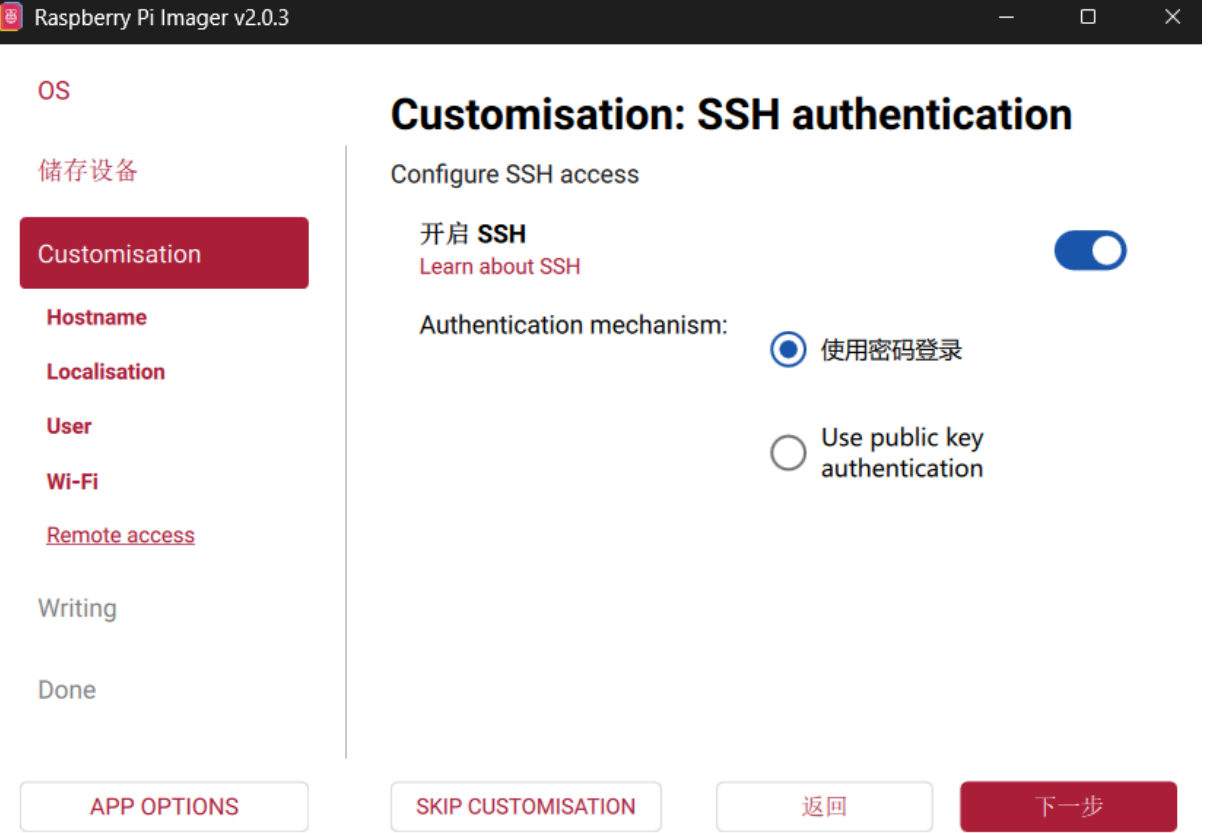The image size is (1213, 833).
Task: Select the Customisation sidebar section
Action: click(164, 253)
